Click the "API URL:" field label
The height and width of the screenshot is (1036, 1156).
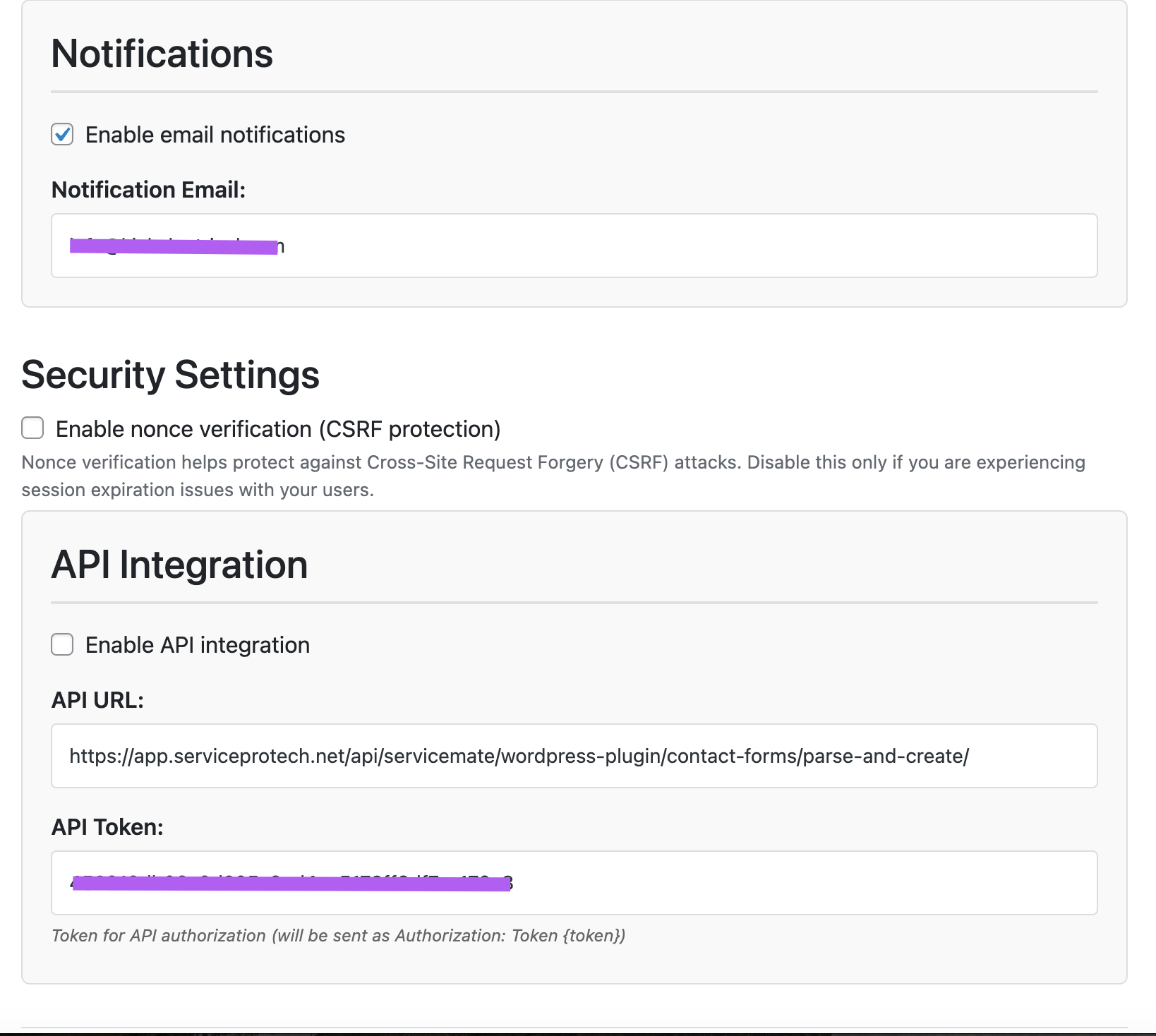click(x=97, y=700)
